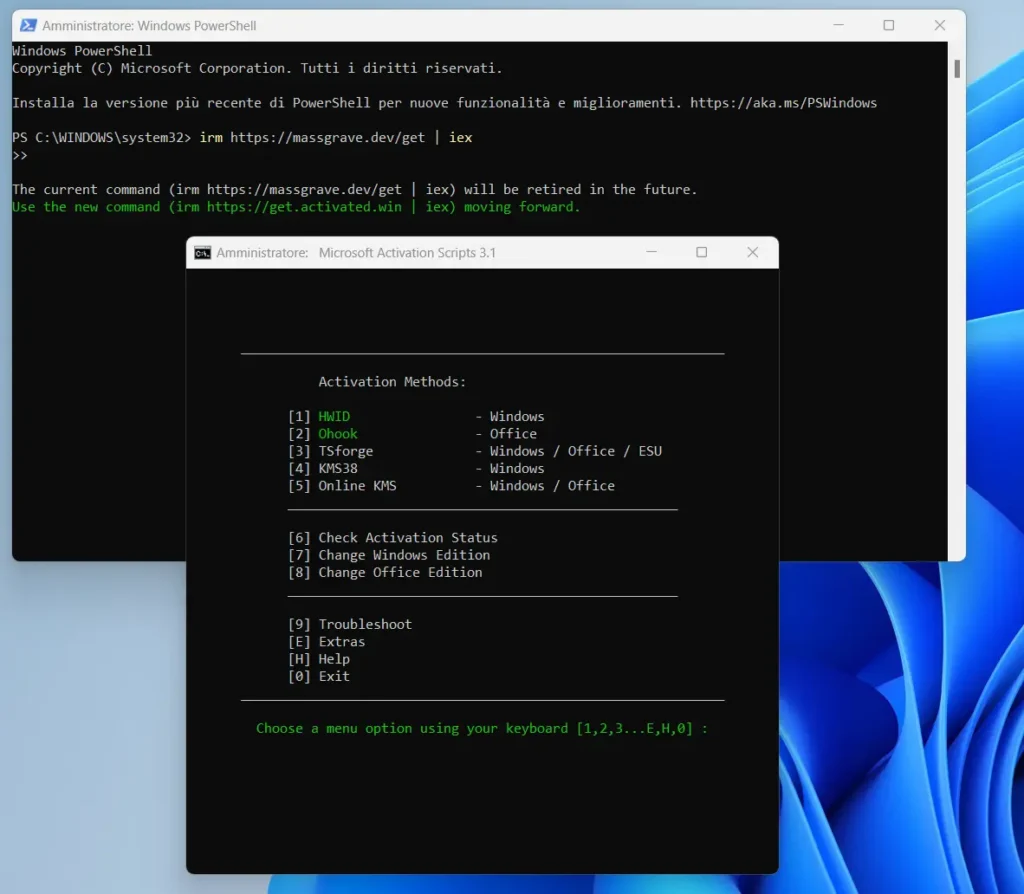
Task: Click the Check Activation Status line
Action: pos(392,537)
